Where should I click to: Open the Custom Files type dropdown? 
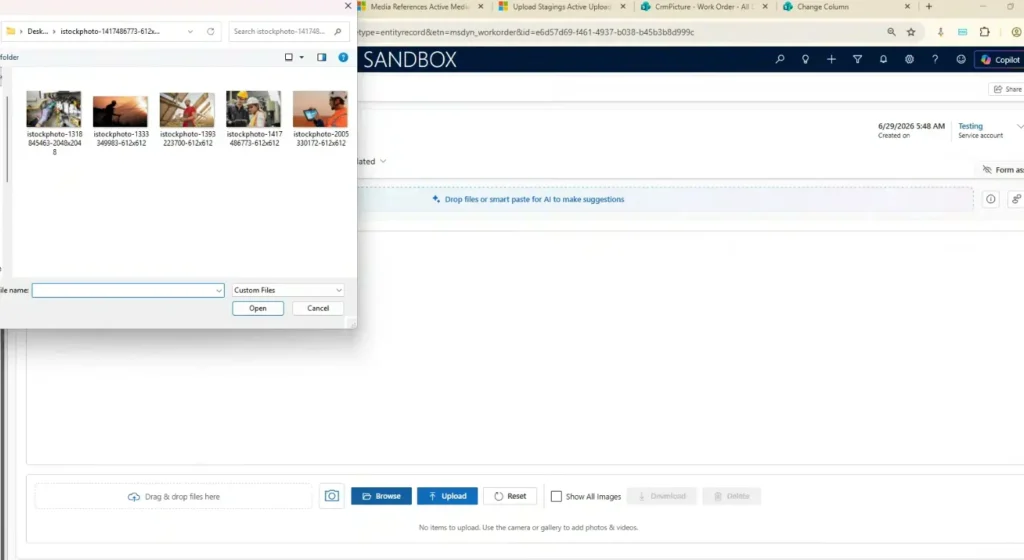point(287,290)
